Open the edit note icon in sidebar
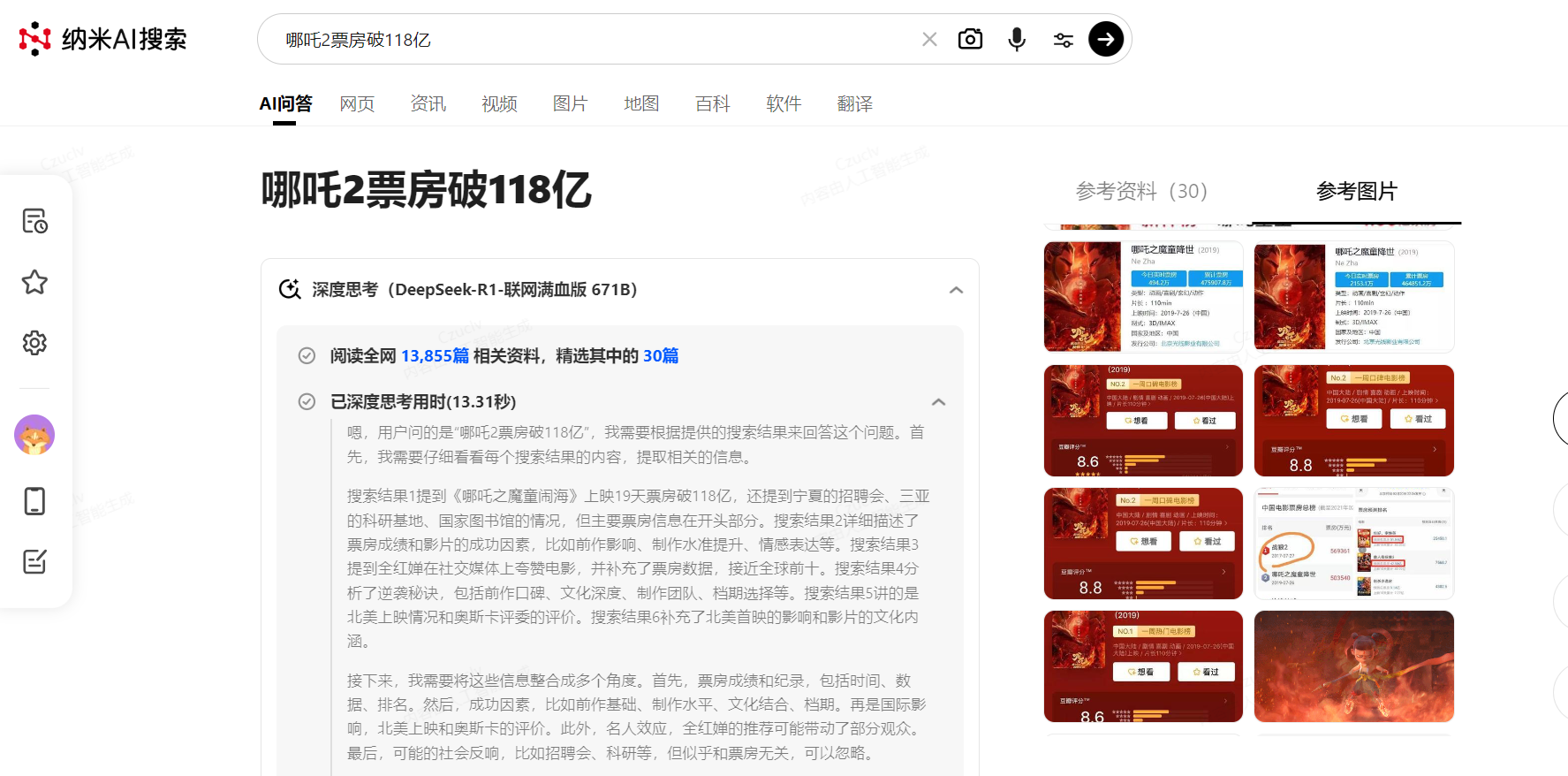This screenshot has width=1568, height=776. point(34,561)
